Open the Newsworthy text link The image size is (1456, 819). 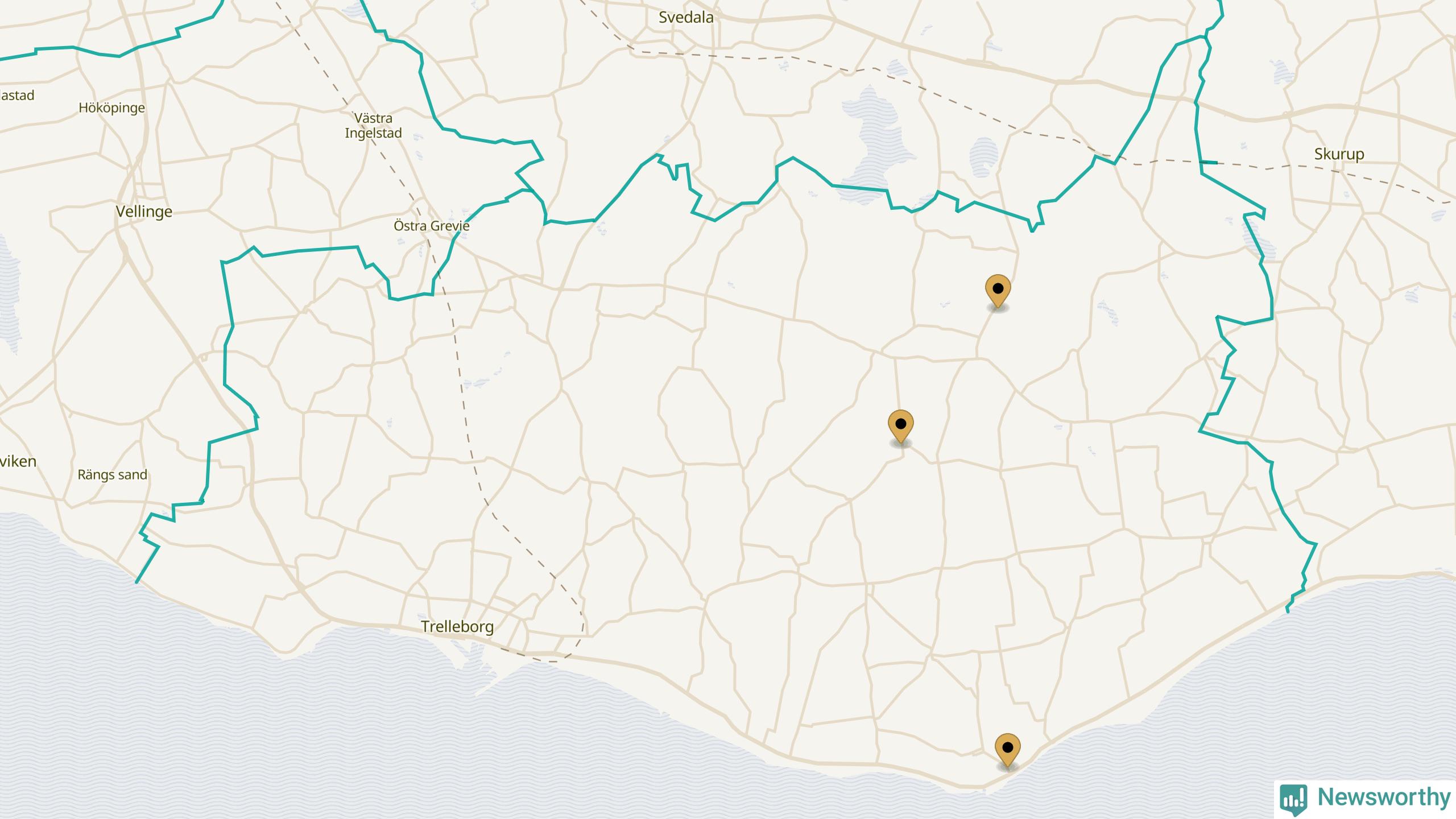[1384, 797]
